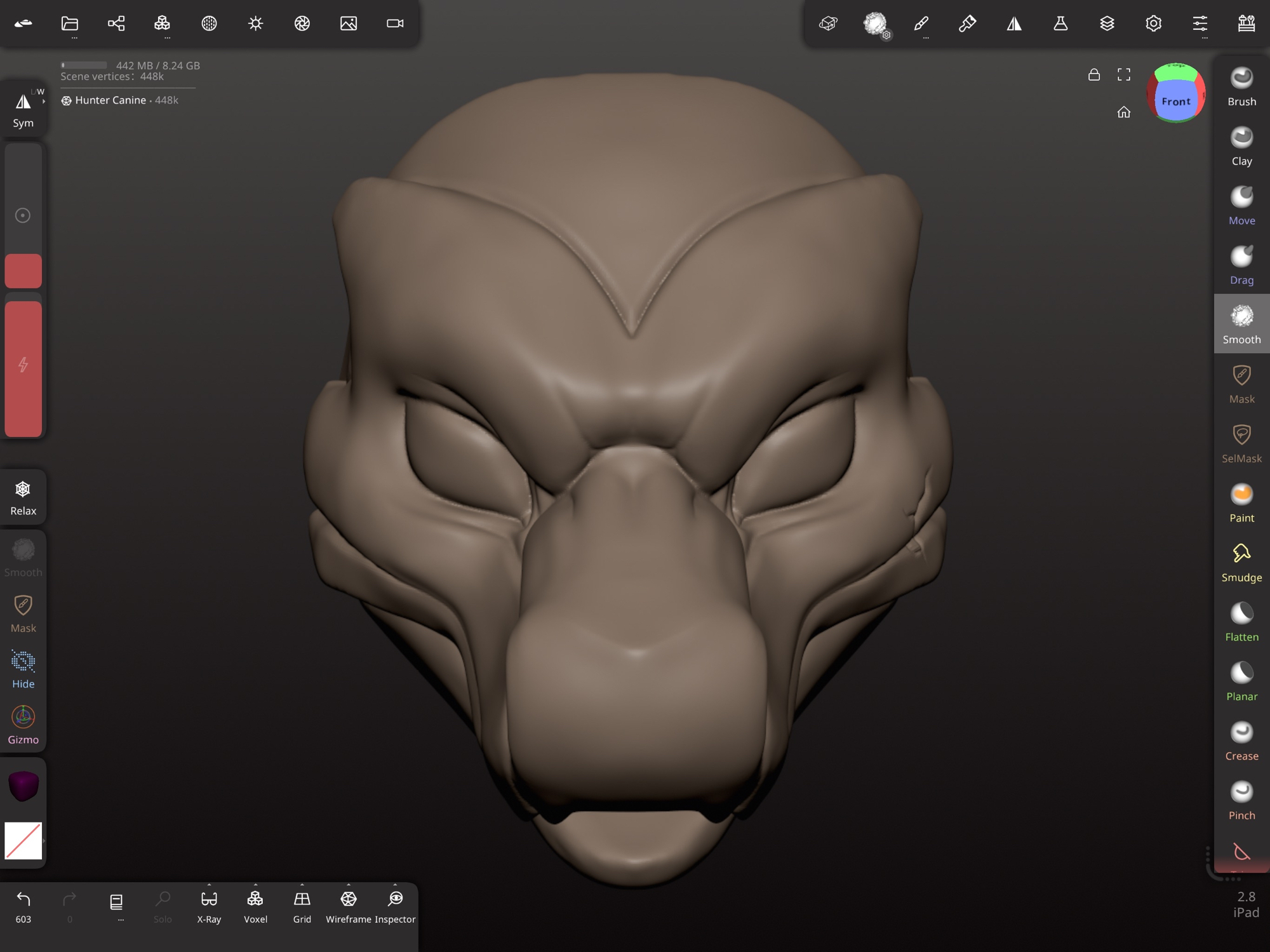Choose the Flatten tool

(x=1241, y=622)
